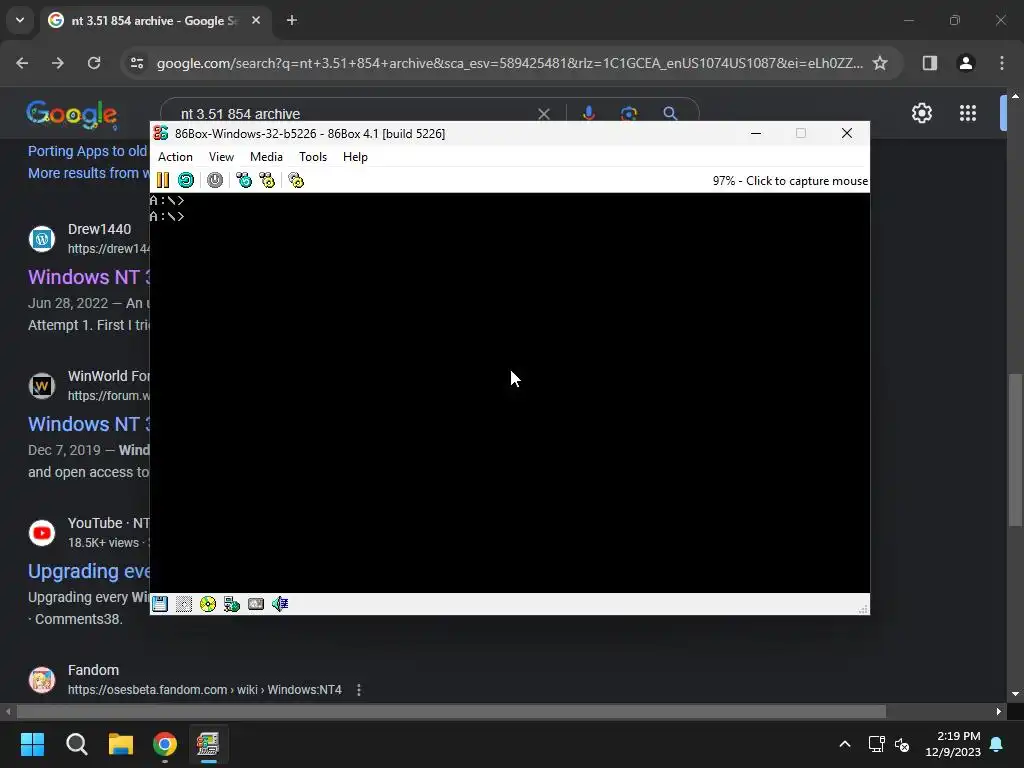Open File Explorer from taskbar
This screenshot has height=768, width=1024.
121,744
